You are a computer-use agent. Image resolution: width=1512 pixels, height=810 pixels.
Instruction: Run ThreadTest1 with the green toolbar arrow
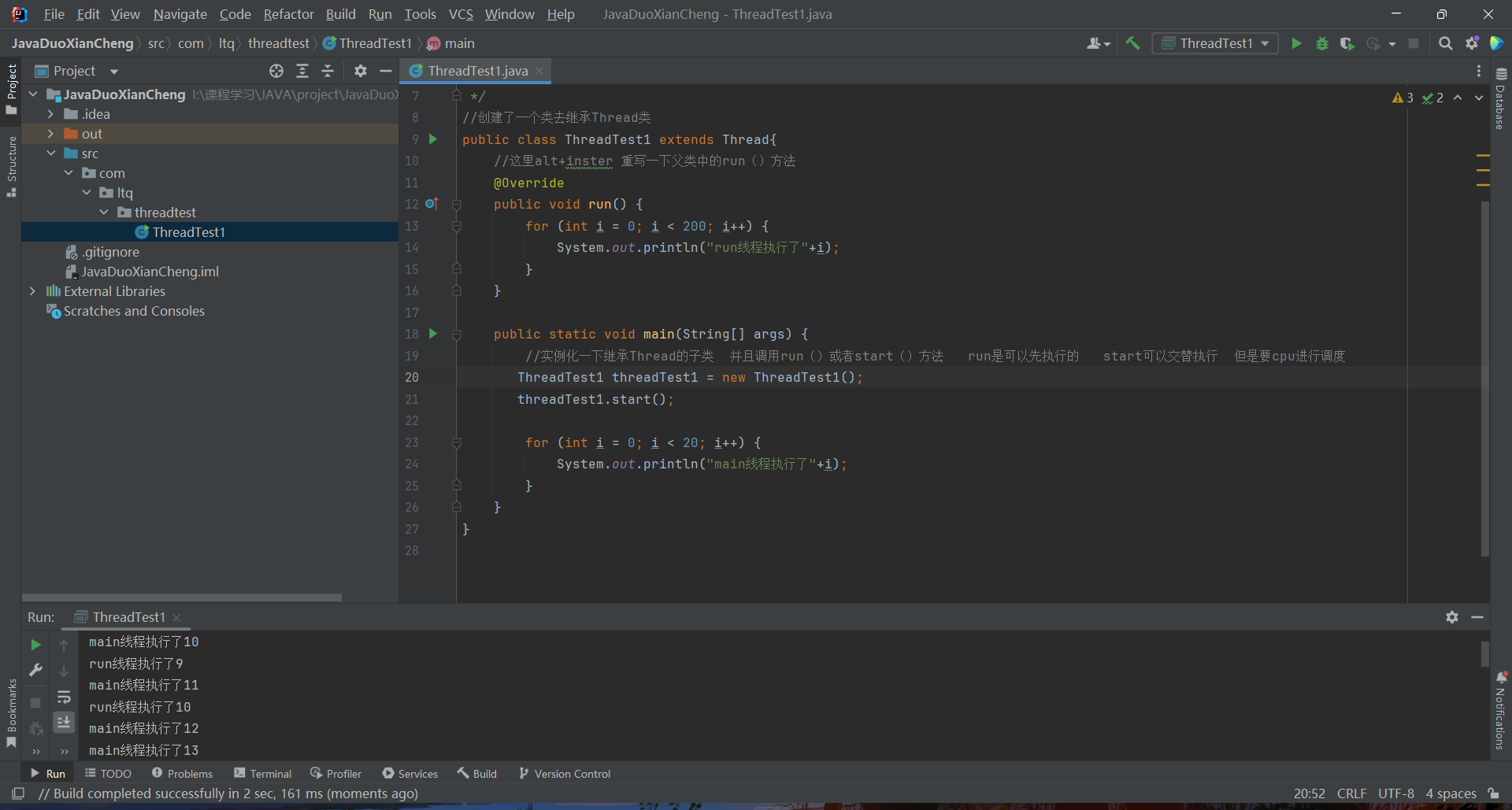pyautogui.click(x=1296, y=43)
